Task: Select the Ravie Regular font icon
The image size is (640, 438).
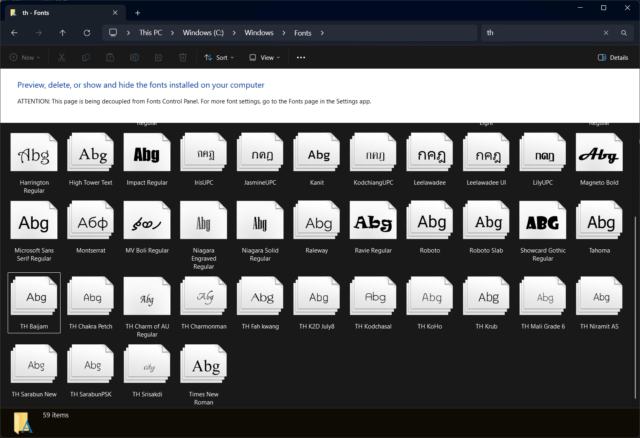Action: point(373,220)
